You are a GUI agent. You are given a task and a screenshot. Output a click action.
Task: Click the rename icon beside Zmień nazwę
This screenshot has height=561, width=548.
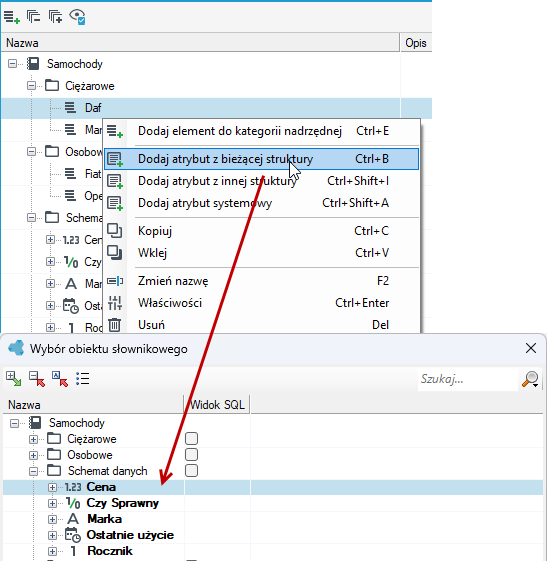[115, 281]
